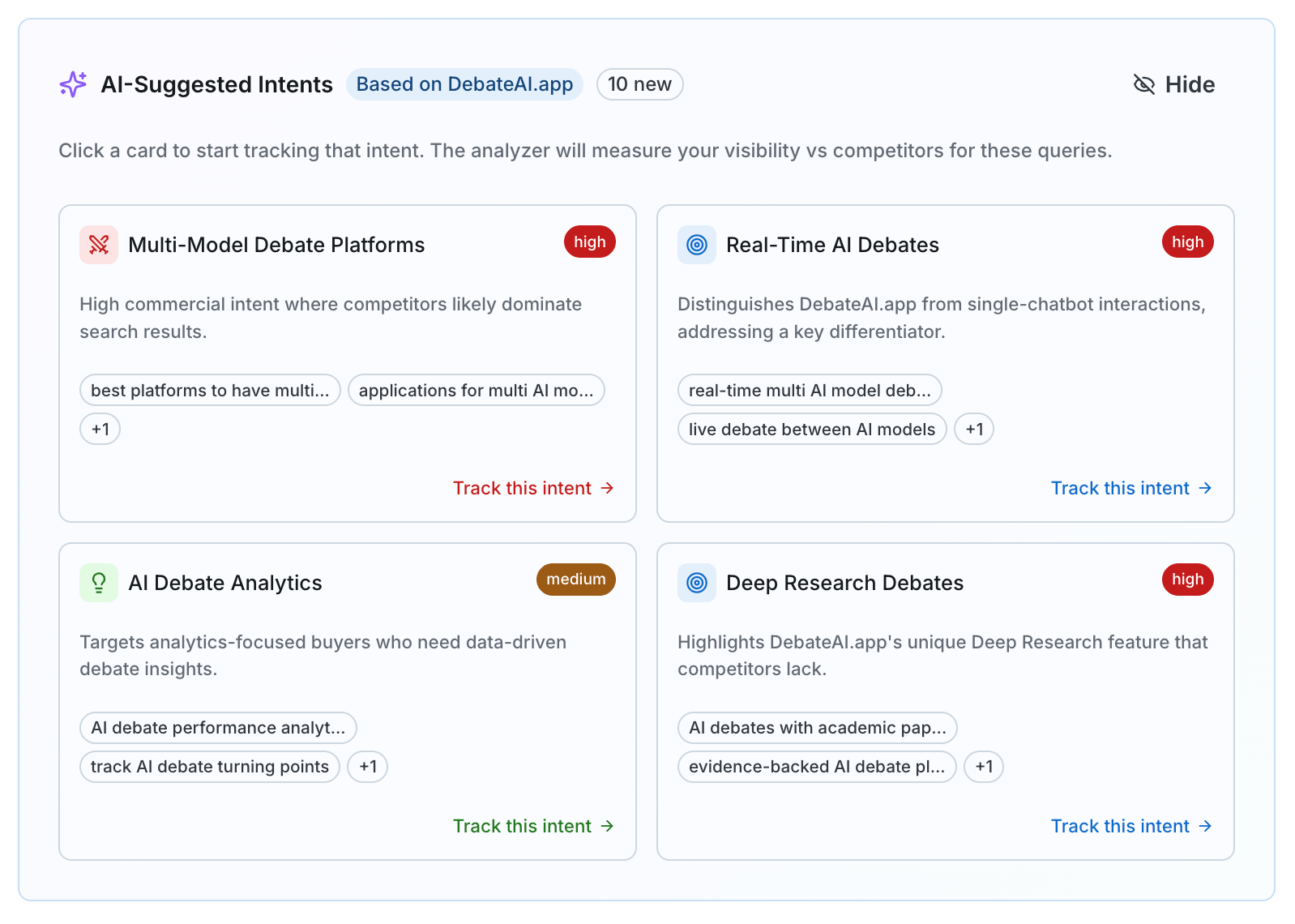Screen dimensions: 1295x924
Task: Track the AI Debate Analytics intent
Action: pyautogui.click(x=532, y=826)
